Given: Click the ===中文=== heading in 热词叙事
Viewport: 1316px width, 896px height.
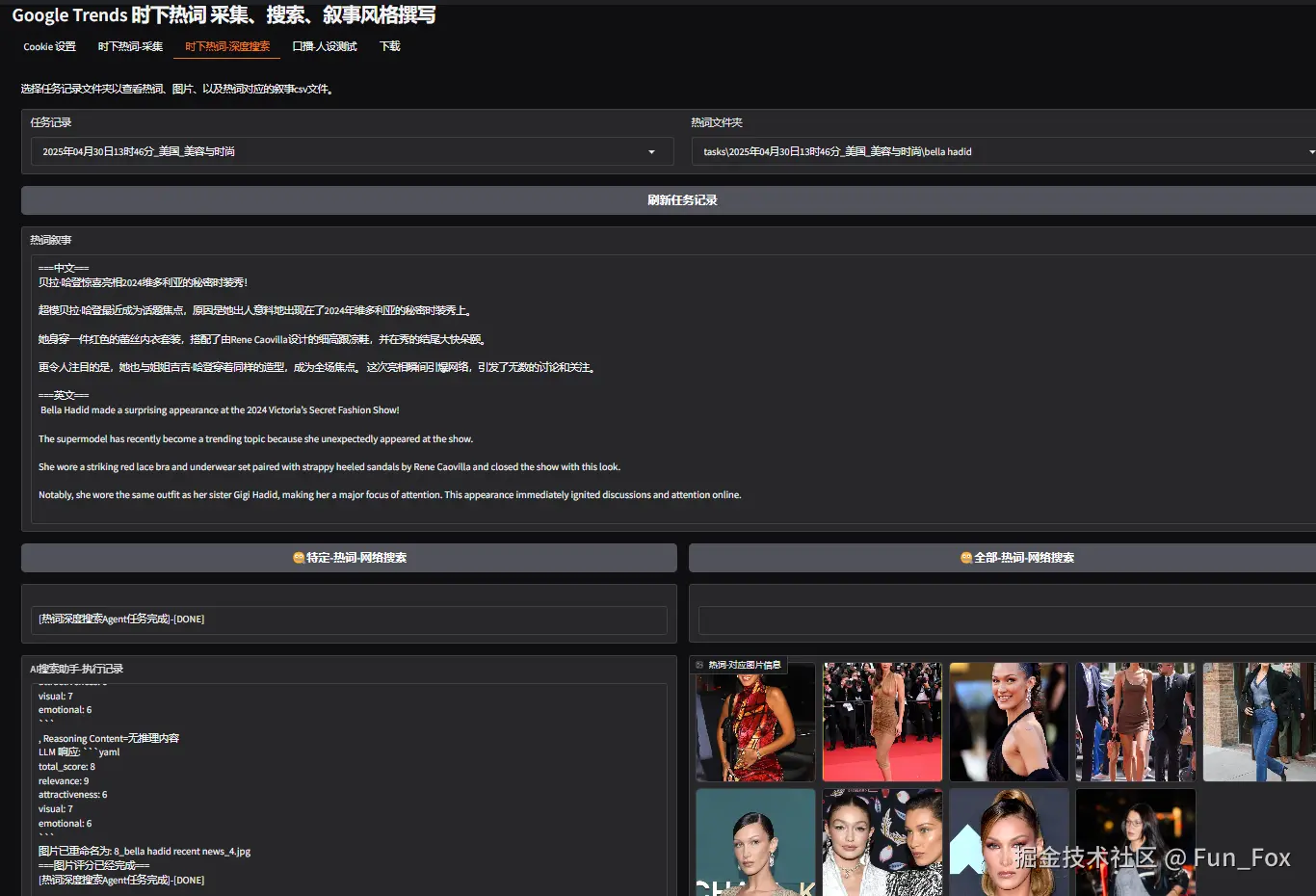Looking at the screenshot, I should tap(64, 268).
